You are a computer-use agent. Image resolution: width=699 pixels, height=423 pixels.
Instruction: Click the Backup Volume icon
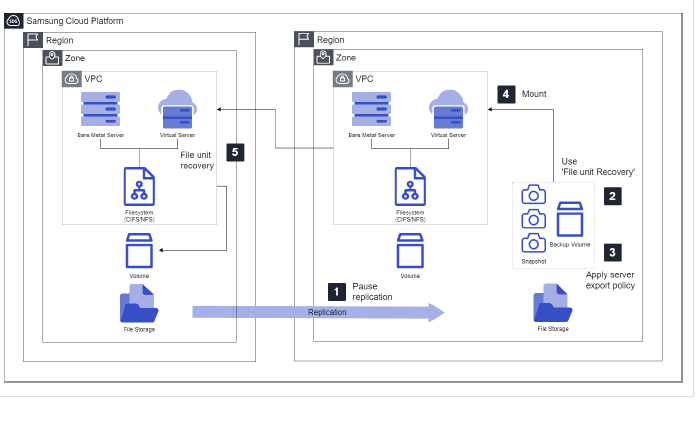coord(570,219)
